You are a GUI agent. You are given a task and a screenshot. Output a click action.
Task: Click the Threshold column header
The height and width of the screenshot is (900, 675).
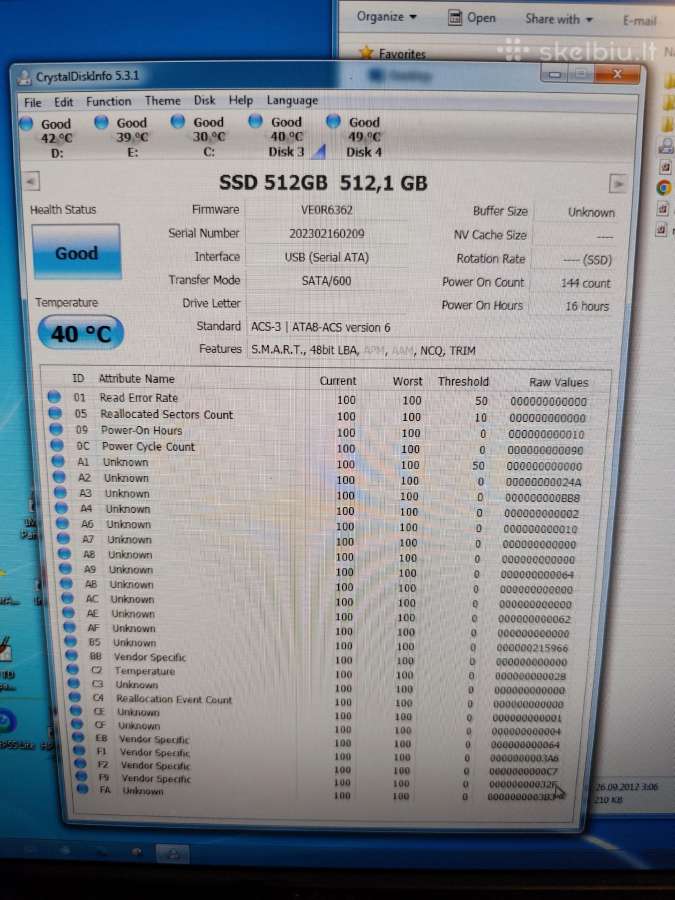pyautogui.click(x=463, y=382)
